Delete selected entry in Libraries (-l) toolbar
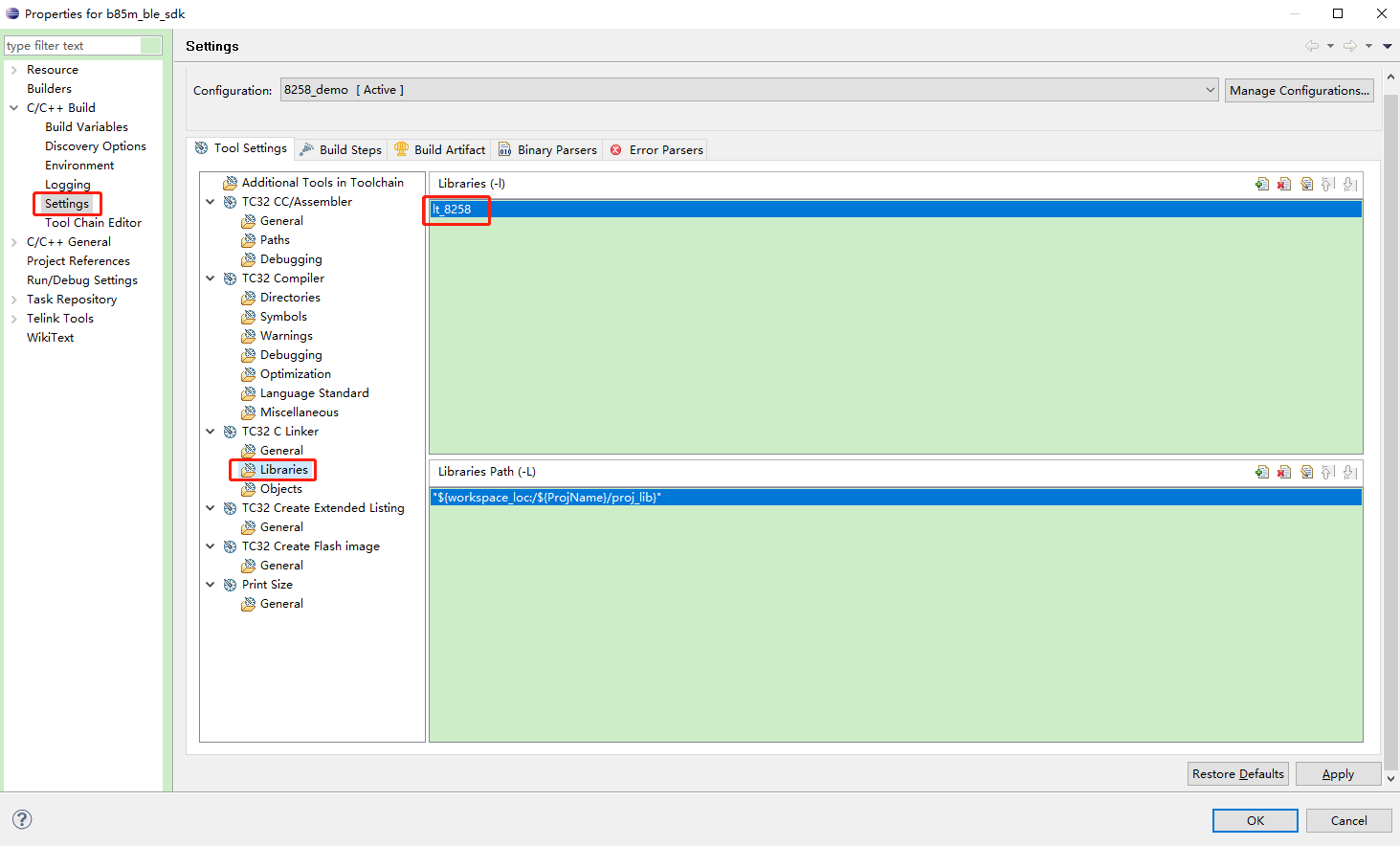 [x=1284, y=184]
